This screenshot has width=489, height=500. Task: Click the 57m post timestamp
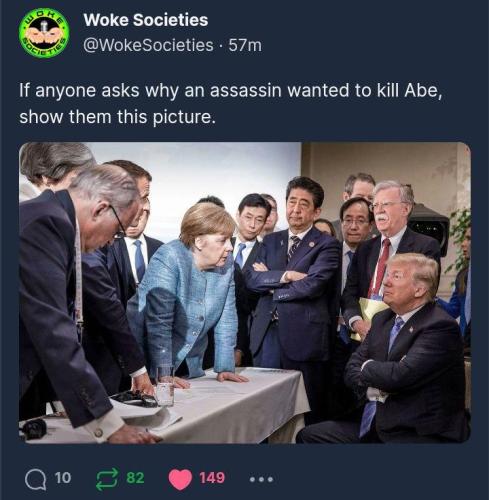(245, 45)
